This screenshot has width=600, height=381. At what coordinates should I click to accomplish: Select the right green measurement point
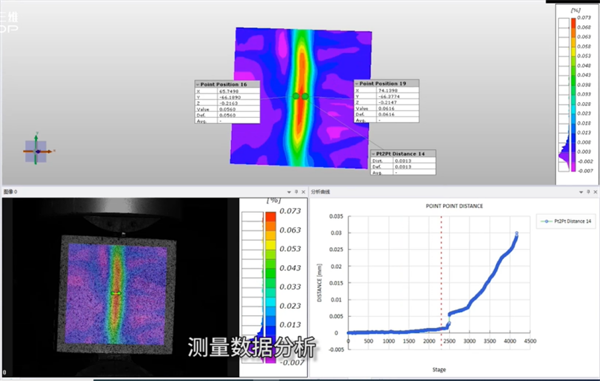(305, 96)
